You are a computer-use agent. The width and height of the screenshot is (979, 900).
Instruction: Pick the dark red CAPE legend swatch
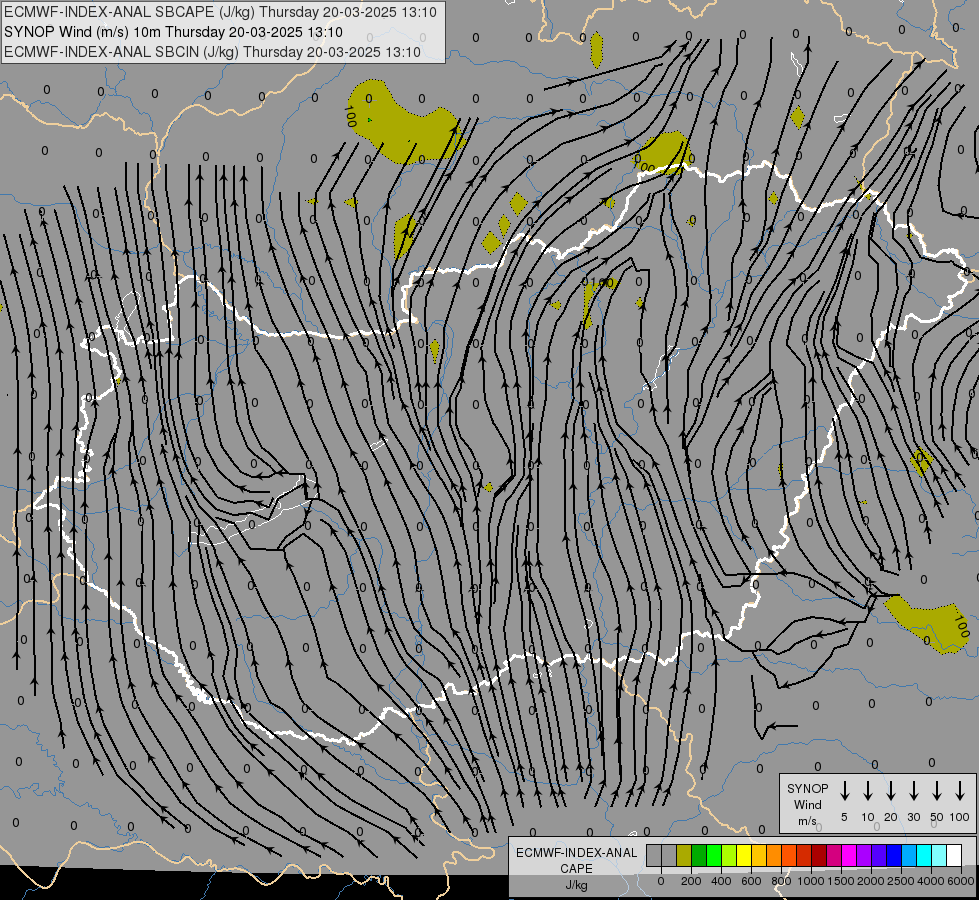coord(820,855)
